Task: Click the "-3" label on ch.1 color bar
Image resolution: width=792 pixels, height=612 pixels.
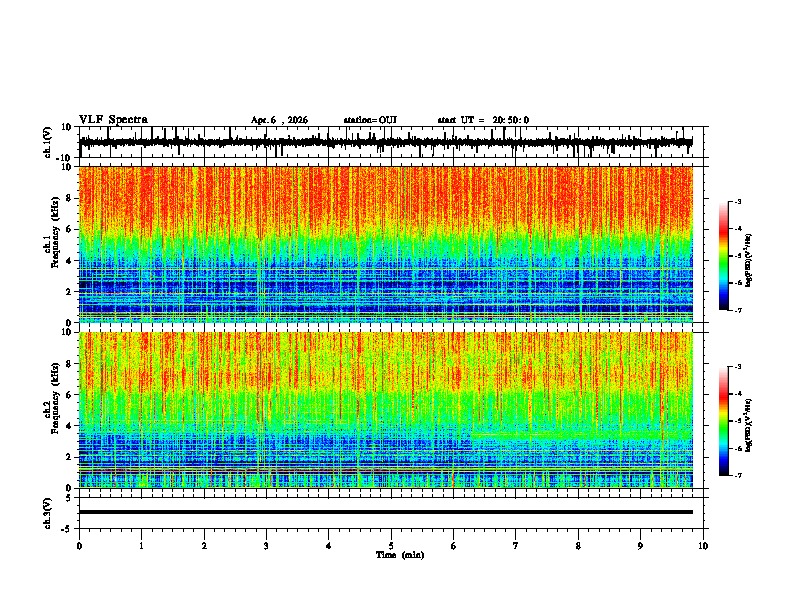Action: point(738,201)
